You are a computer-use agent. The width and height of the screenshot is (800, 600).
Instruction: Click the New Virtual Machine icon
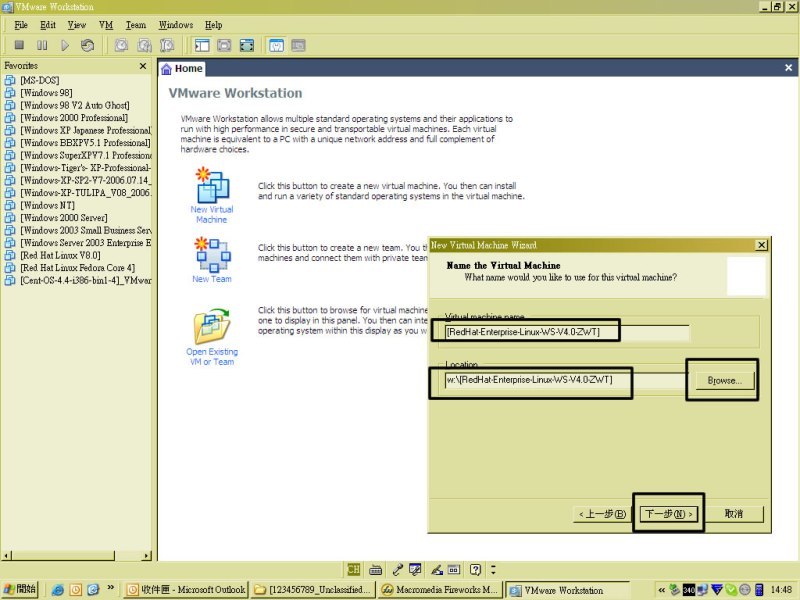click(x=212, y=185)
